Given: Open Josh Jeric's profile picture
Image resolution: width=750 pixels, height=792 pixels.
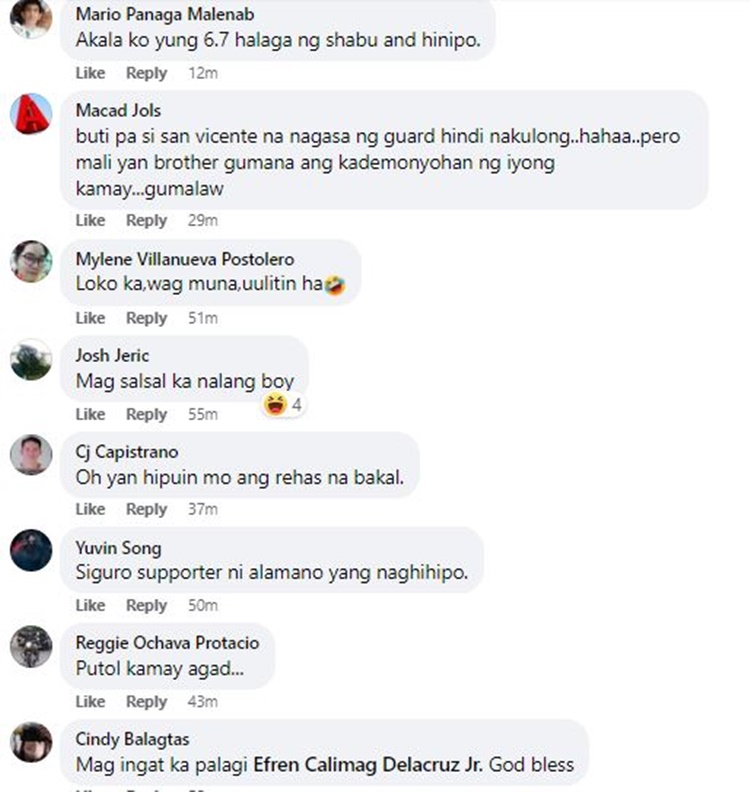Looking at the screenshot, I should tap(31, 359).
